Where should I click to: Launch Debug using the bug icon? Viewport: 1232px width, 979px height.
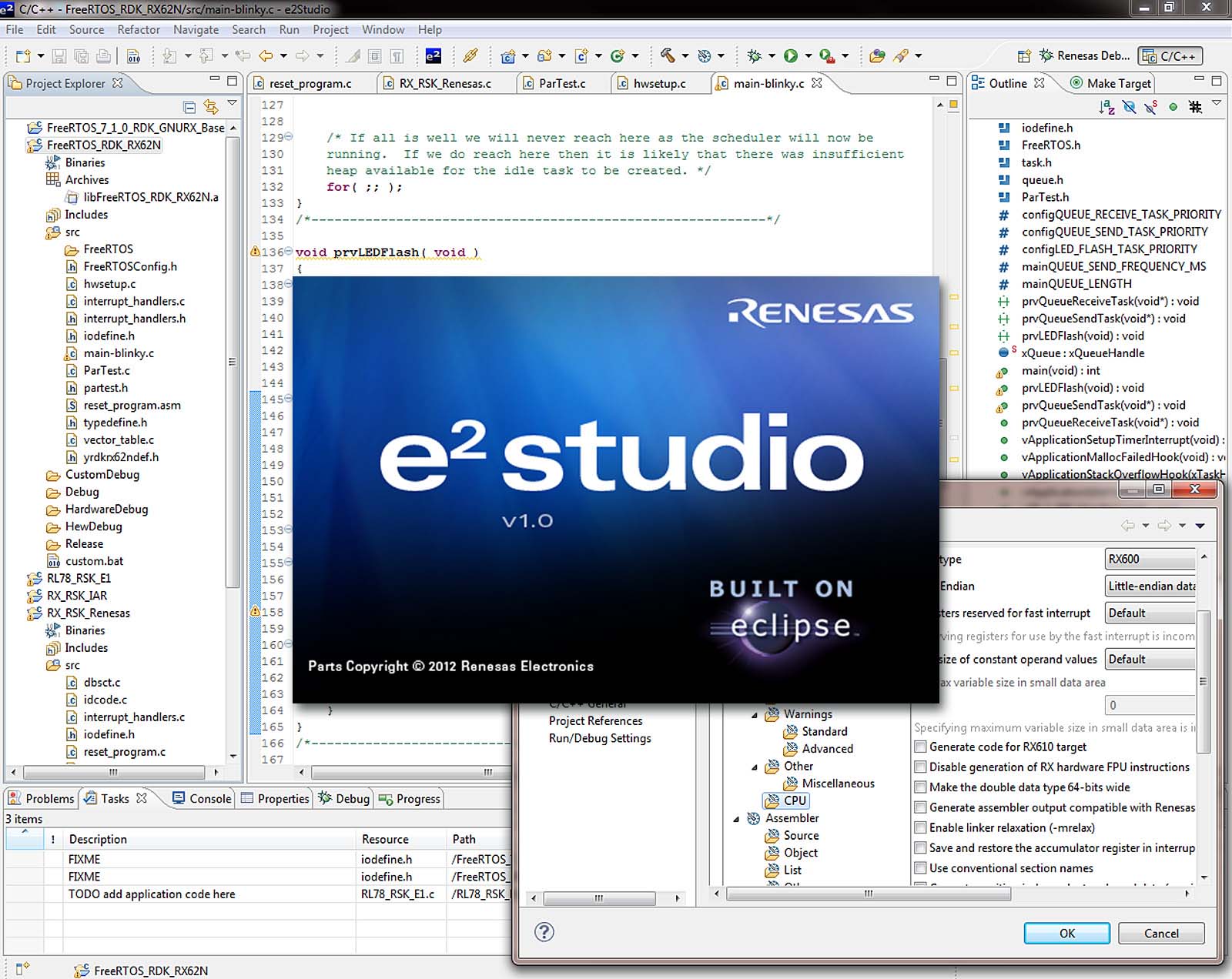(754, 55)
